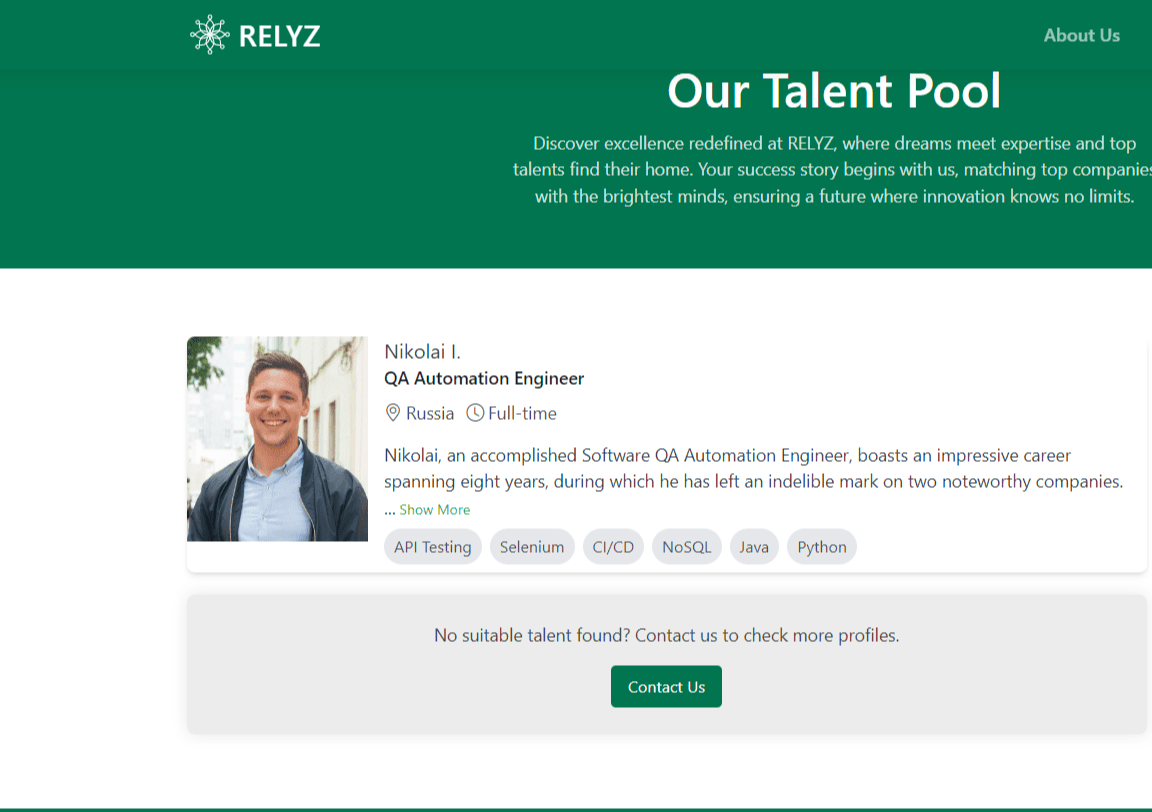1152x812 pixels.
Task: Click the 'No suitable talent found' message
Action: point(666,635)
